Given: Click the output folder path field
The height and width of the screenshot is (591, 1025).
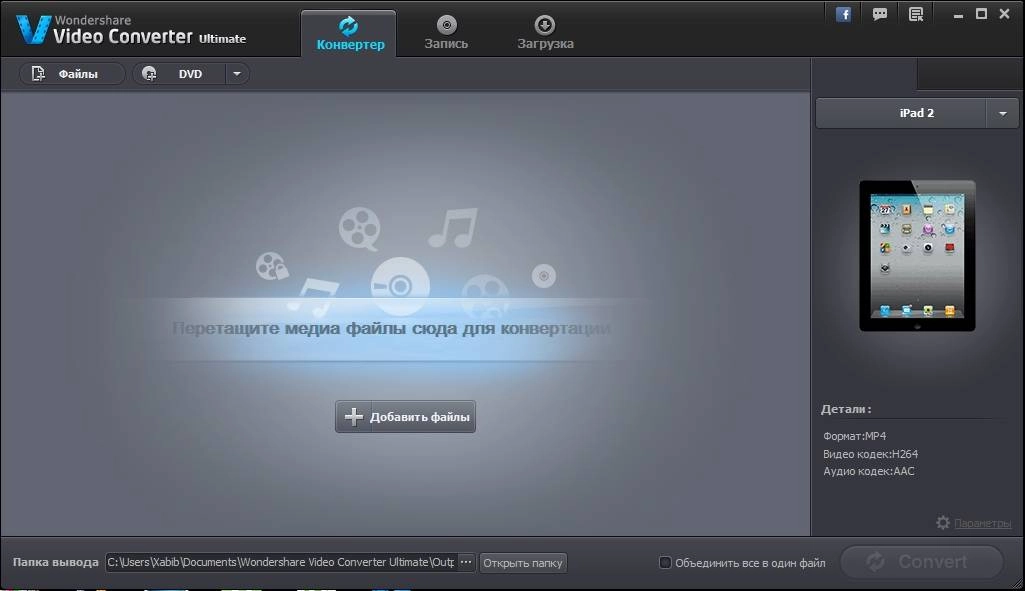Looking at the screenshot, I should coord(281,562).
